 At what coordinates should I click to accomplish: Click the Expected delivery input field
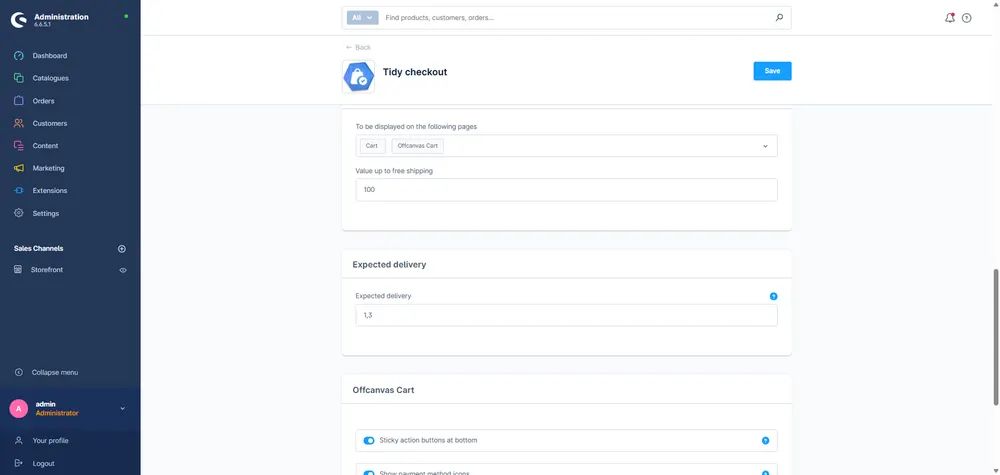click(x=566, y=315)
